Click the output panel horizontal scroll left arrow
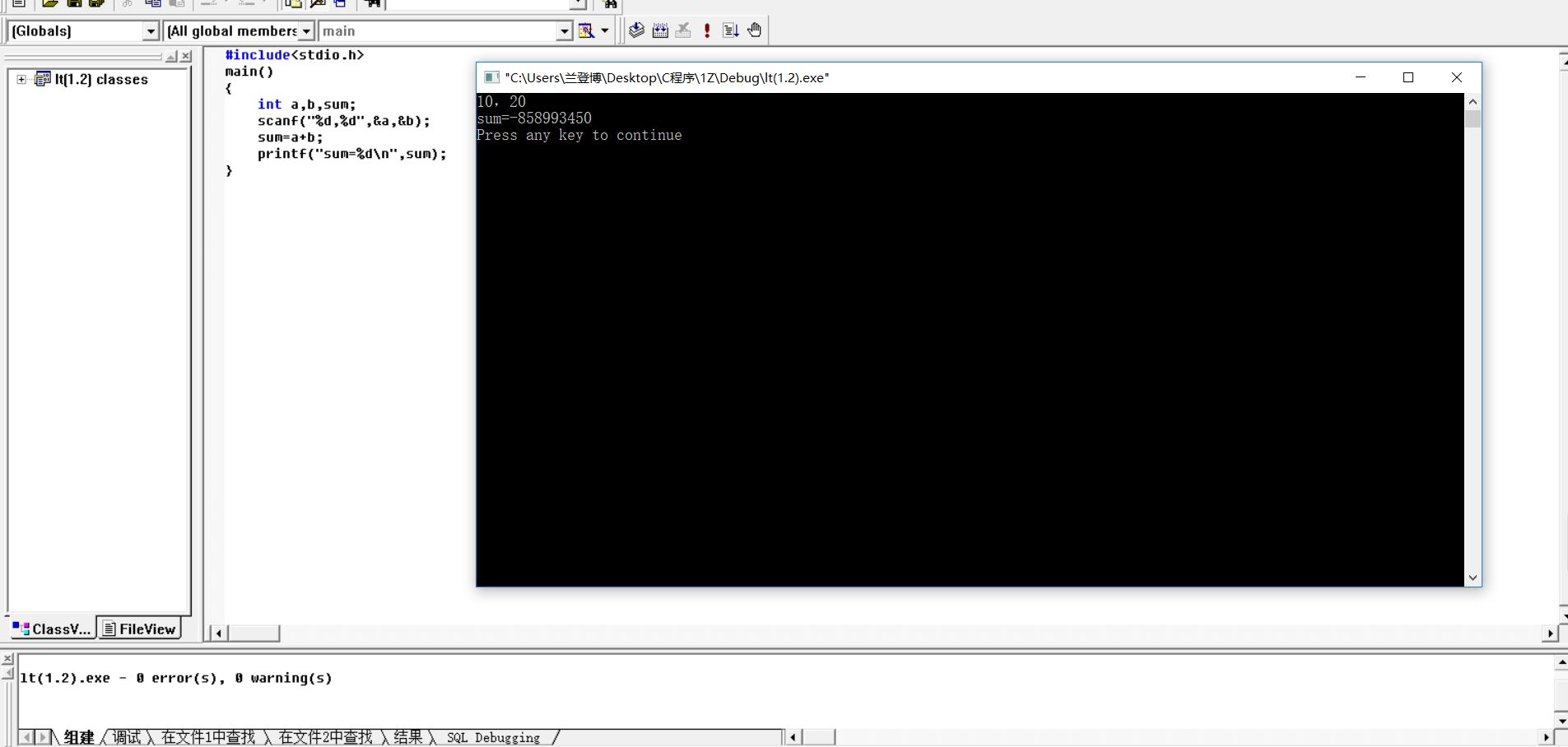This screenshot has height=747, width=1568. click(792, 737)
